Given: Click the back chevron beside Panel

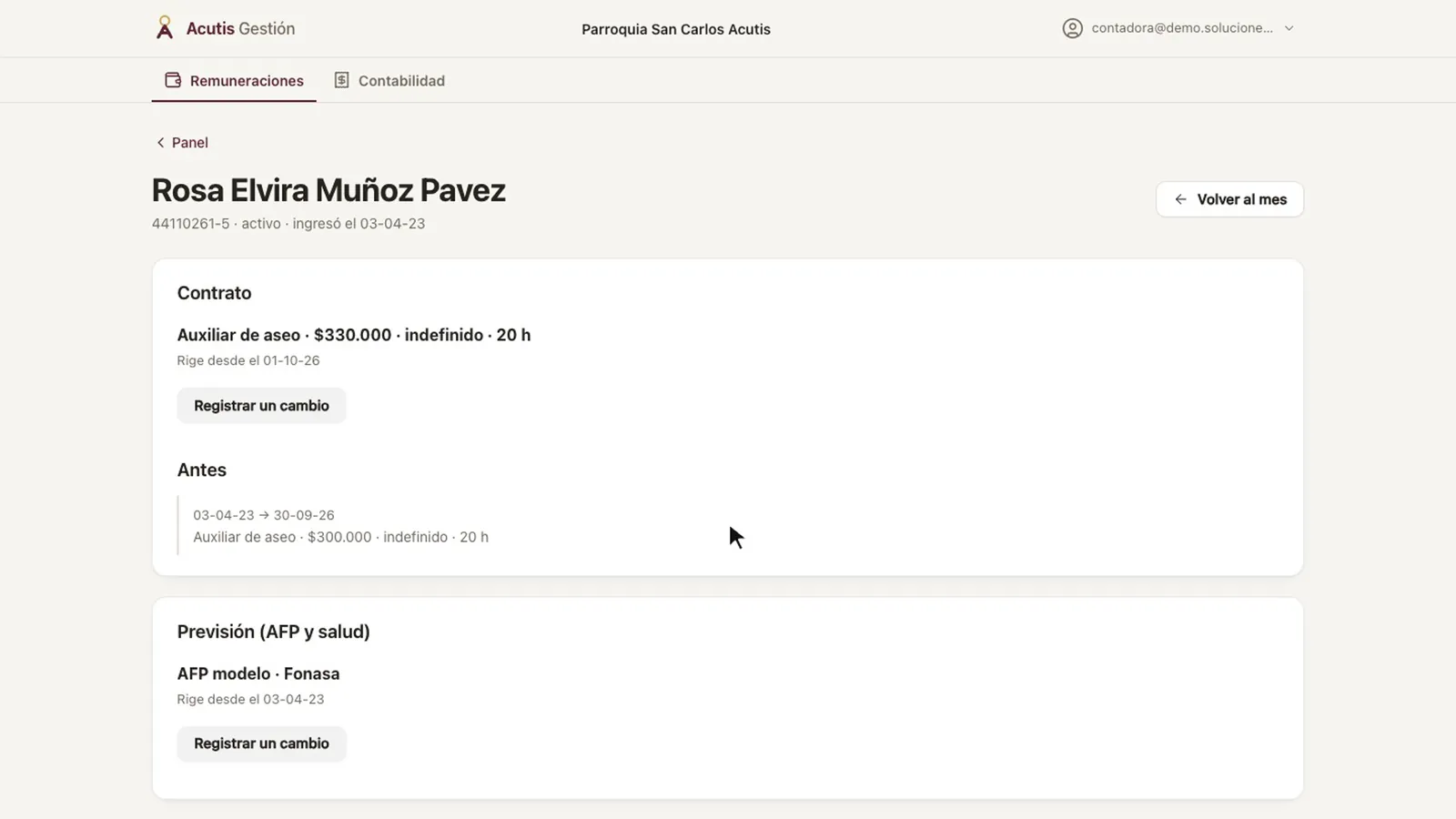Looking at the screenshot, I should click(x=160, y=143).
